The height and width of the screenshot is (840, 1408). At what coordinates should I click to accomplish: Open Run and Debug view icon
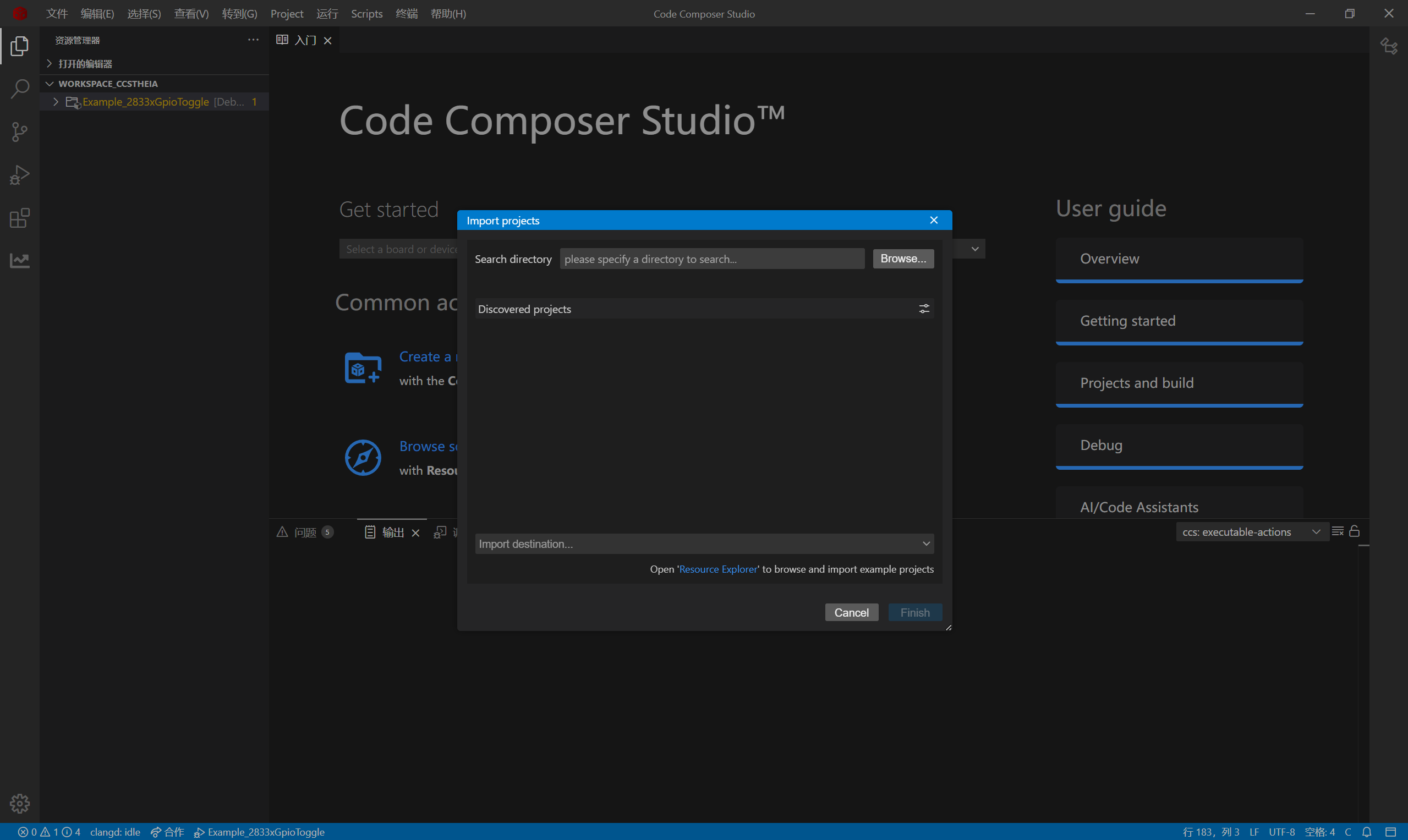[20, 175]
